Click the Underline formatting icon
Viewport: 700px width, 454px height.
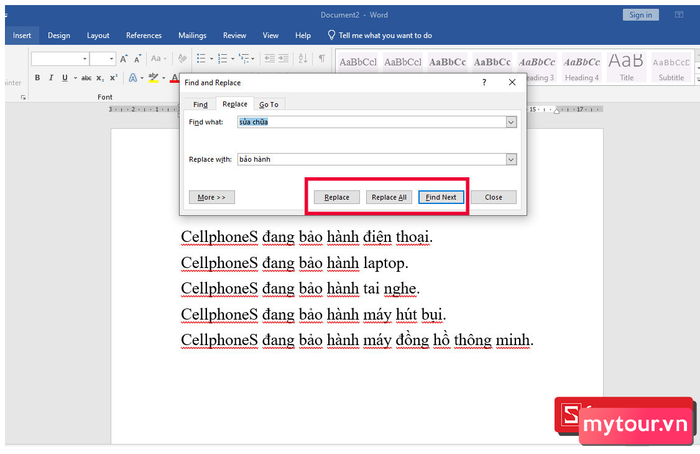[x=65, y=78]
